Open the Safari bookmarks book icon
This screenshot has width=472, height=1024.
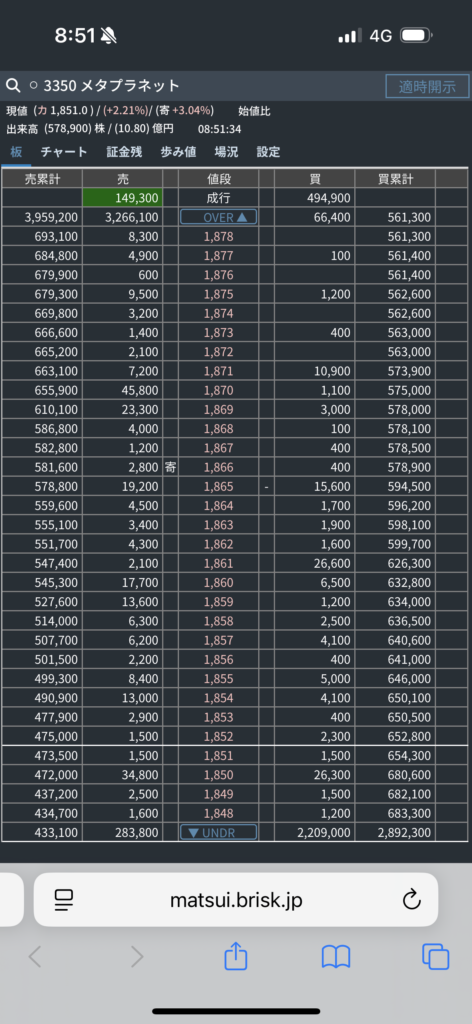click(x=336, y=957)
